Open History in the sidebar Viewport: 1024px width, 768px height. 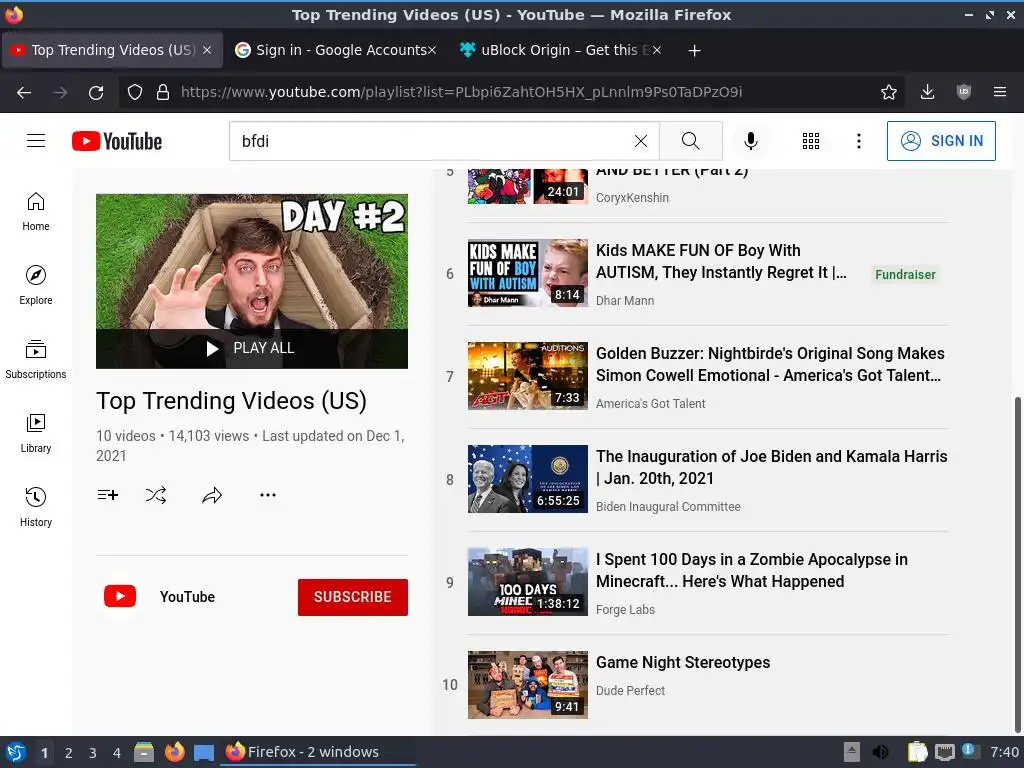36,507
